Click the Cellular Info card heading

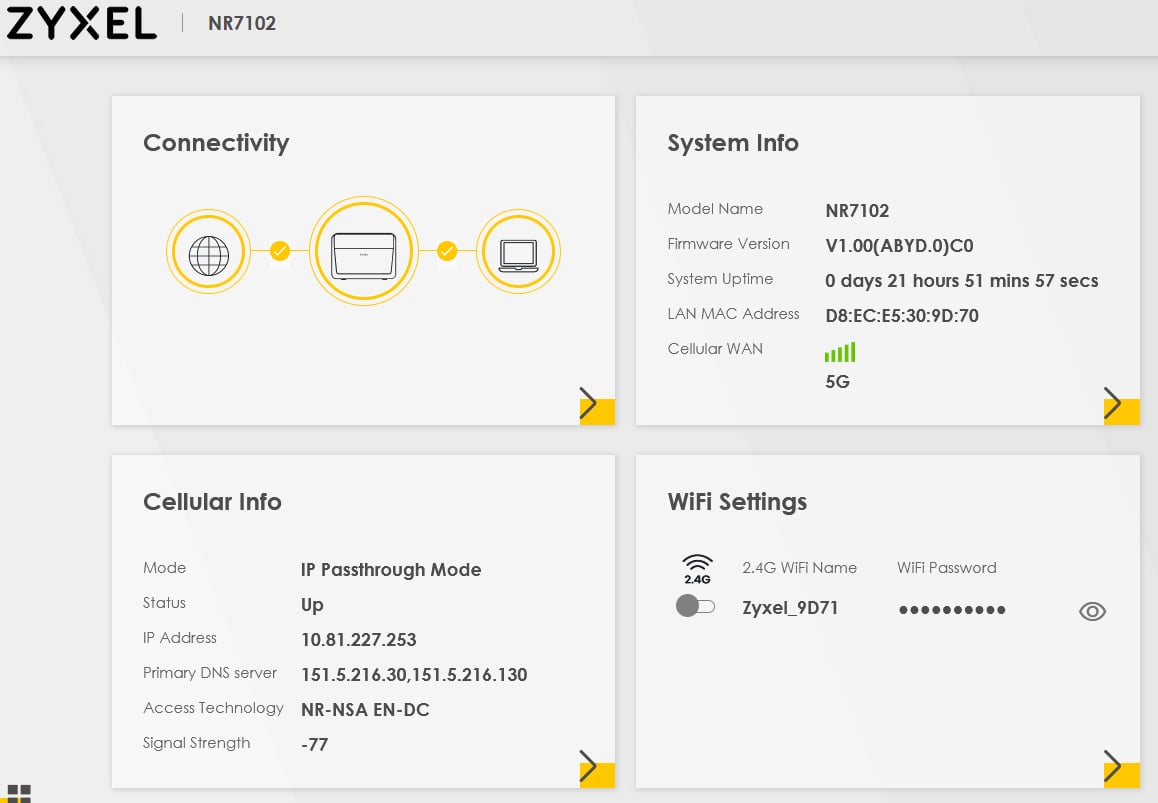click(x=212, y=502)
